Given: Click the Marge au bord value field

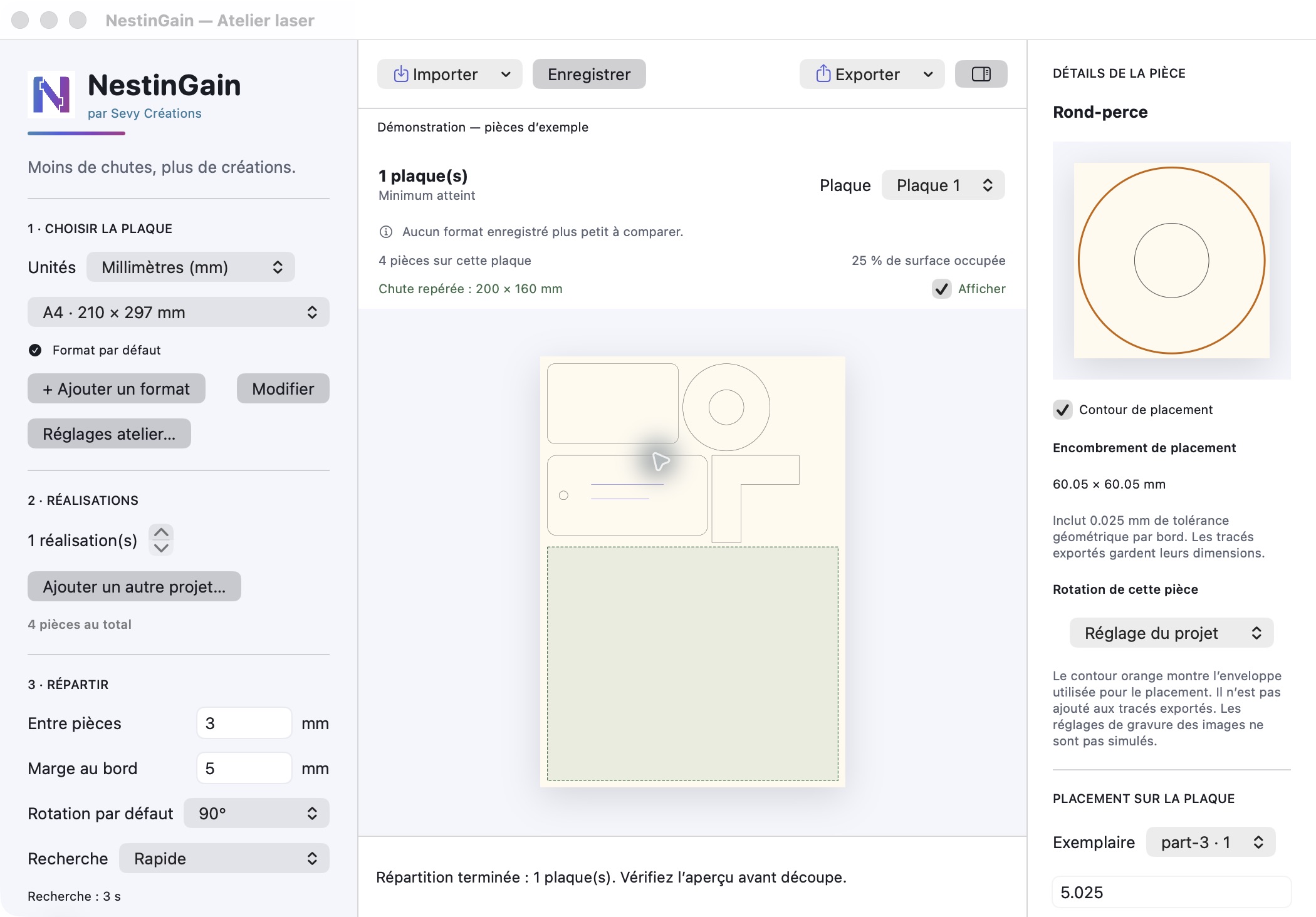Looking at the screenshot, I should (x=244, y=768).
